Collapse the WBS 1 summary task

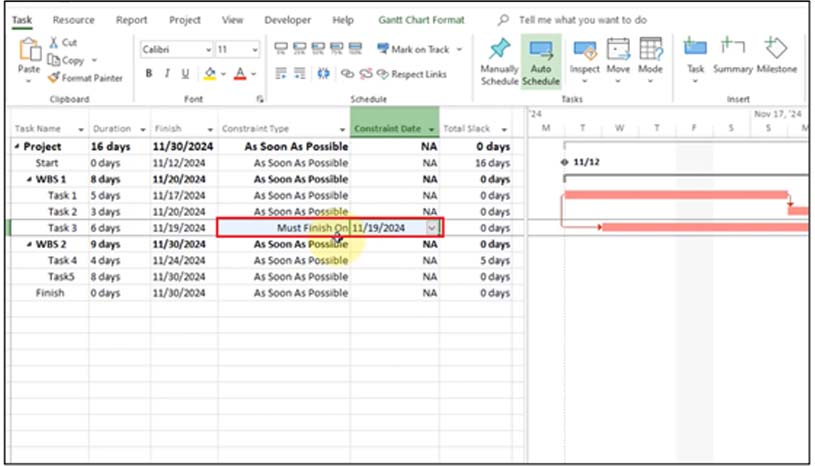[30, 179]
